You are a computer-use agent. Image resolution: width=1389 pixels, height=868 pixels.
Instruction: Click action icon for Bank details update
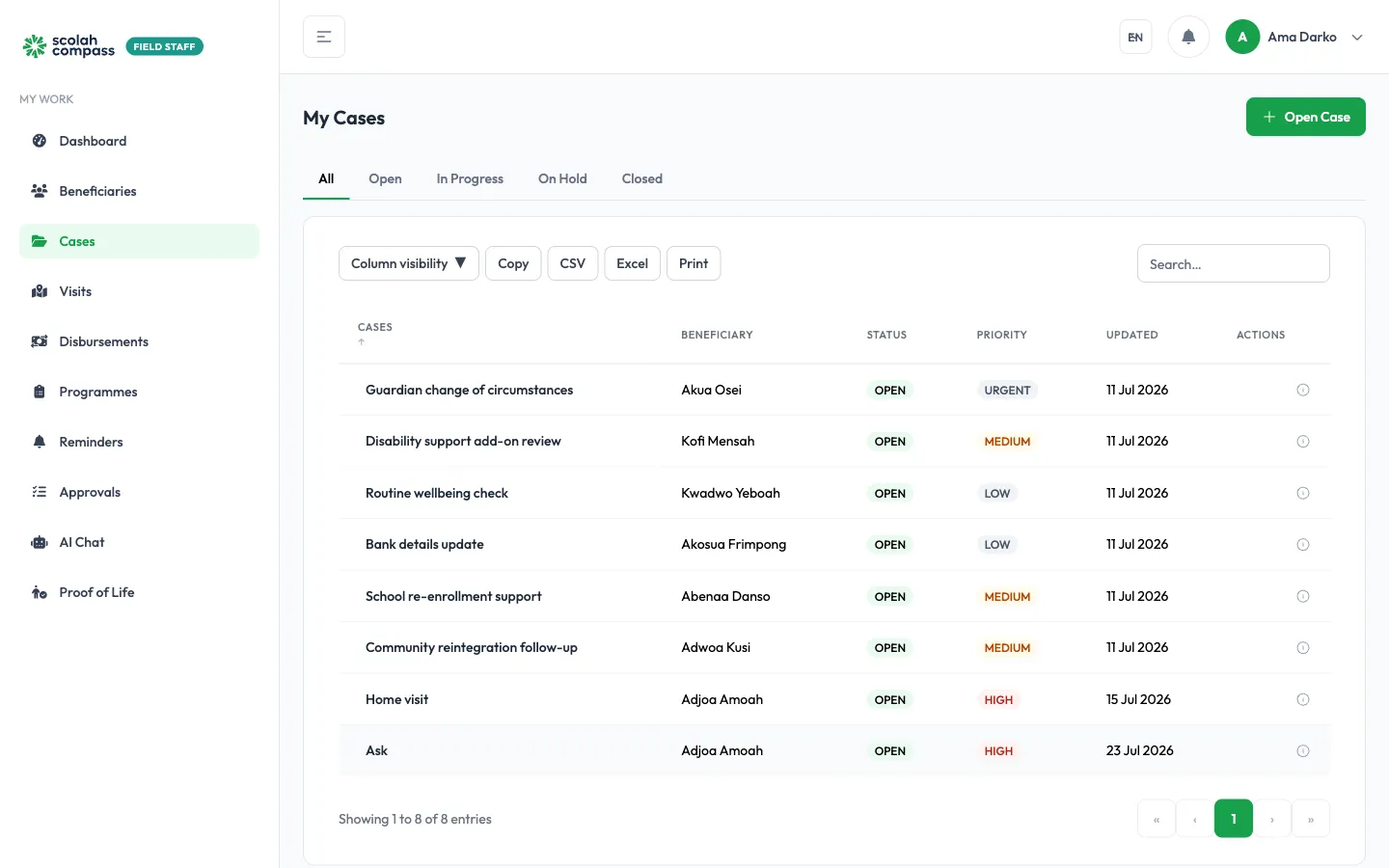point(1303,545)
